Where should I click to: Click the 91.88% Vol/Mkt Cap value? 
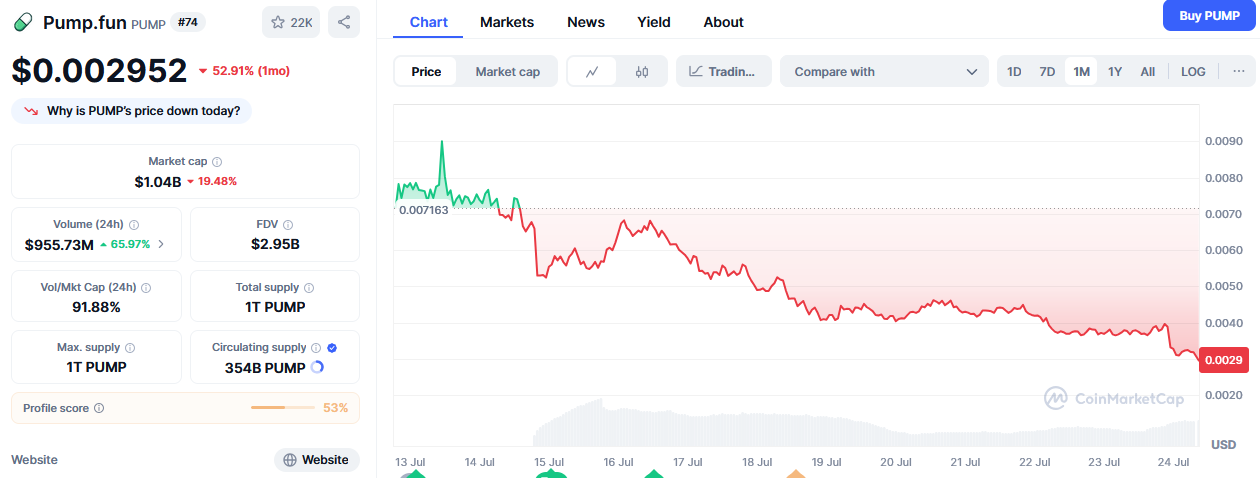tap(96, 307)
